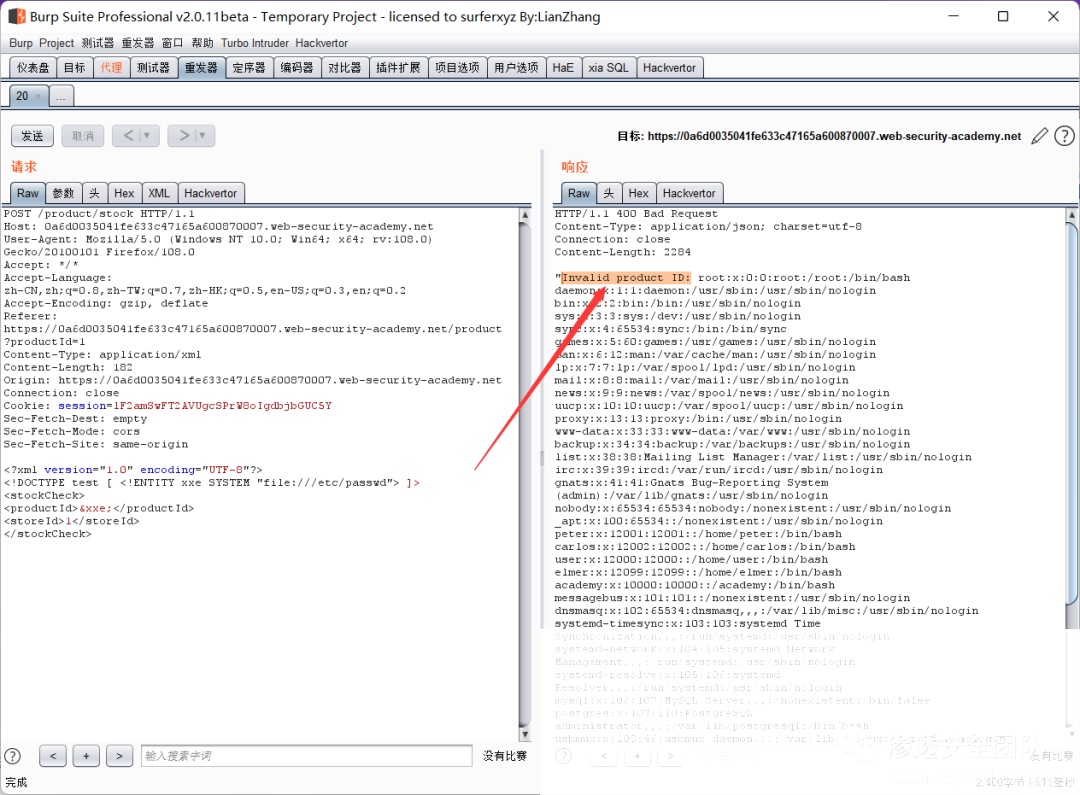
Task: Click the 发送 send button
Action: tap(32, 136)
